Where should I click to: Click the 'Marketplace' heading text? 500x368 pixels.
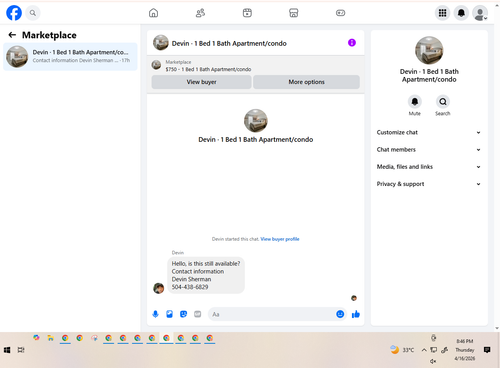click(49, 35)
